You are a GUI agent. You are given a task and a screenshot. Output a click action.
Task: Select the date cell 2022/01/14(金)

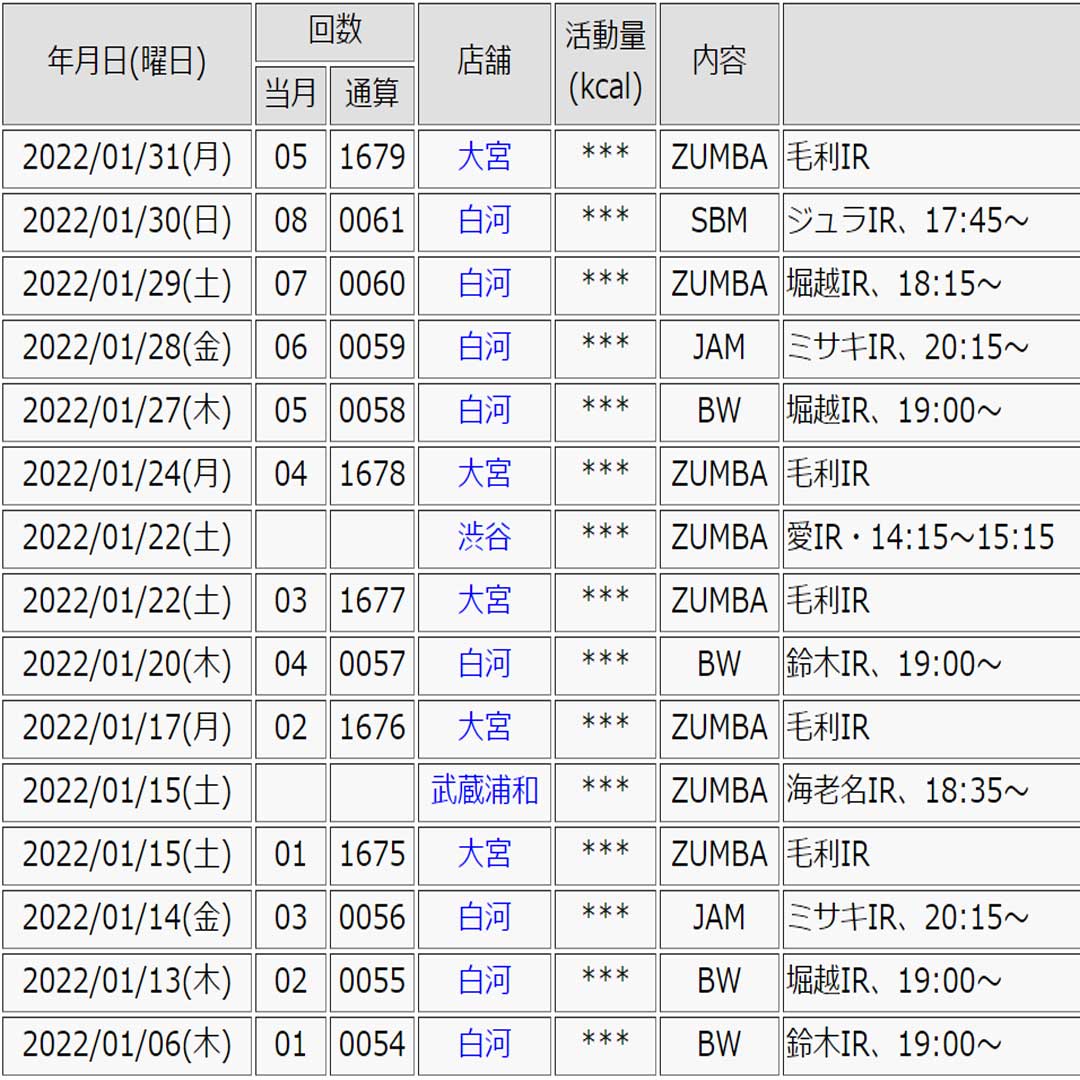tap(127, 919)
